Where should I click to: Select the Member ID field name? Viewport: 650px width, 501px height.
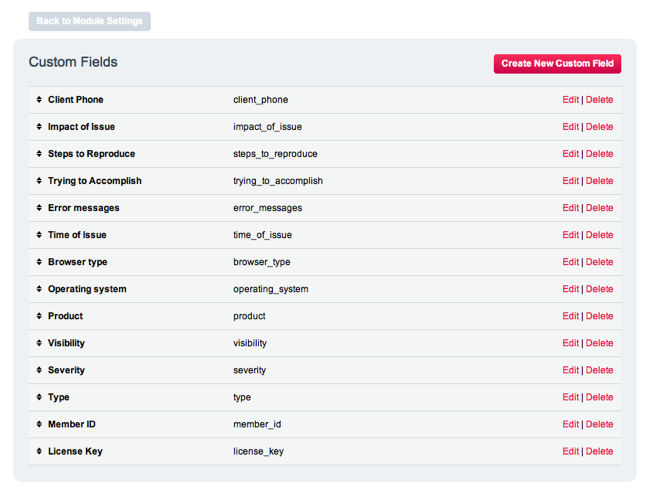72,424
